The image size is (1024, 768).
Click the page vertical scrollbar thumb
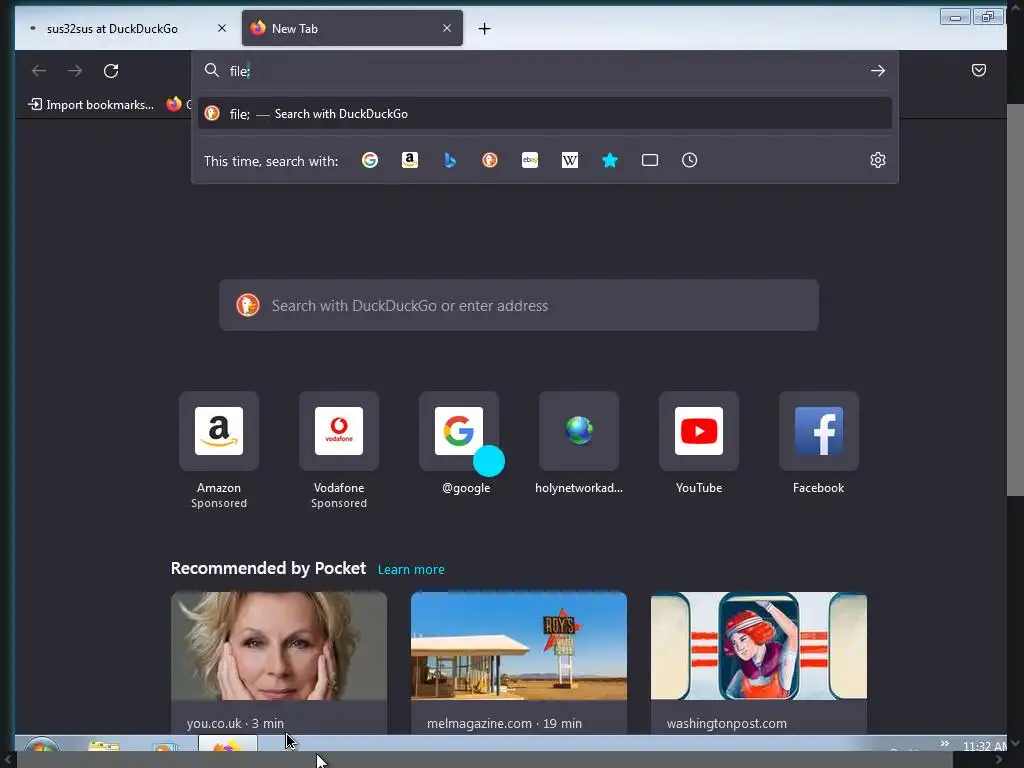point(1015,300)
